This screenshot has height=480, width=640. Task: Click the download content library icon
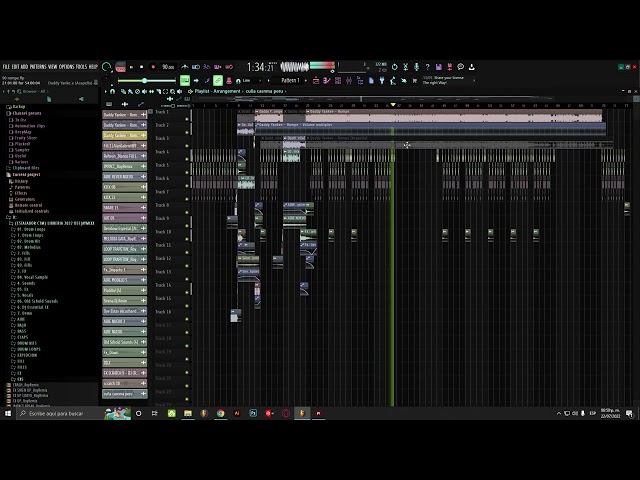[471, 67]
